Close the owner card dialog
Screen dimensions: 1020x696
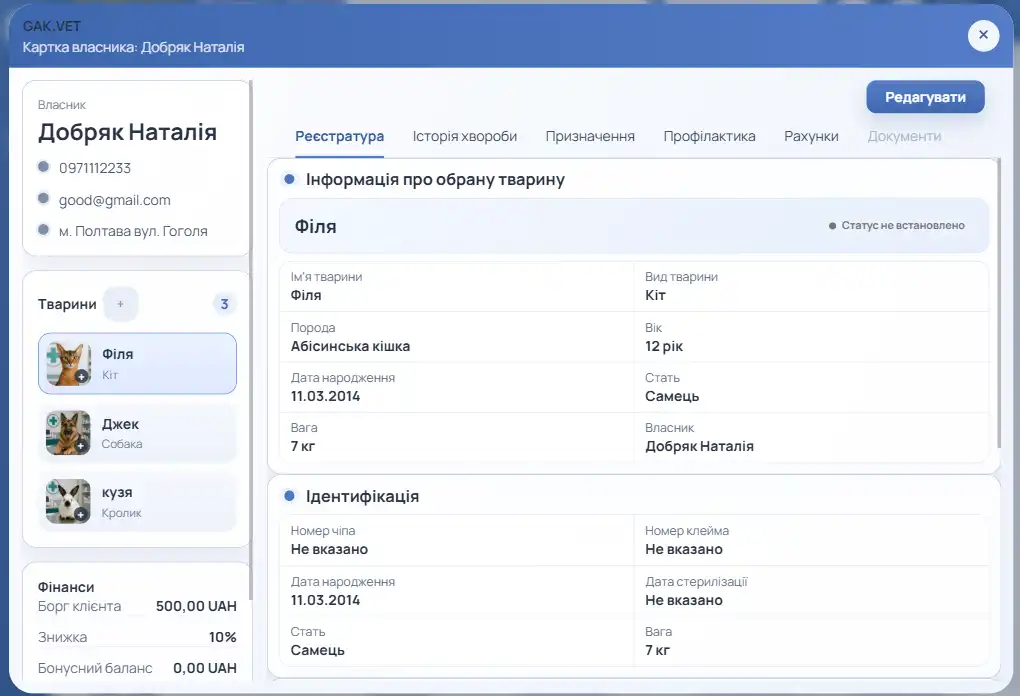(983, 35)
